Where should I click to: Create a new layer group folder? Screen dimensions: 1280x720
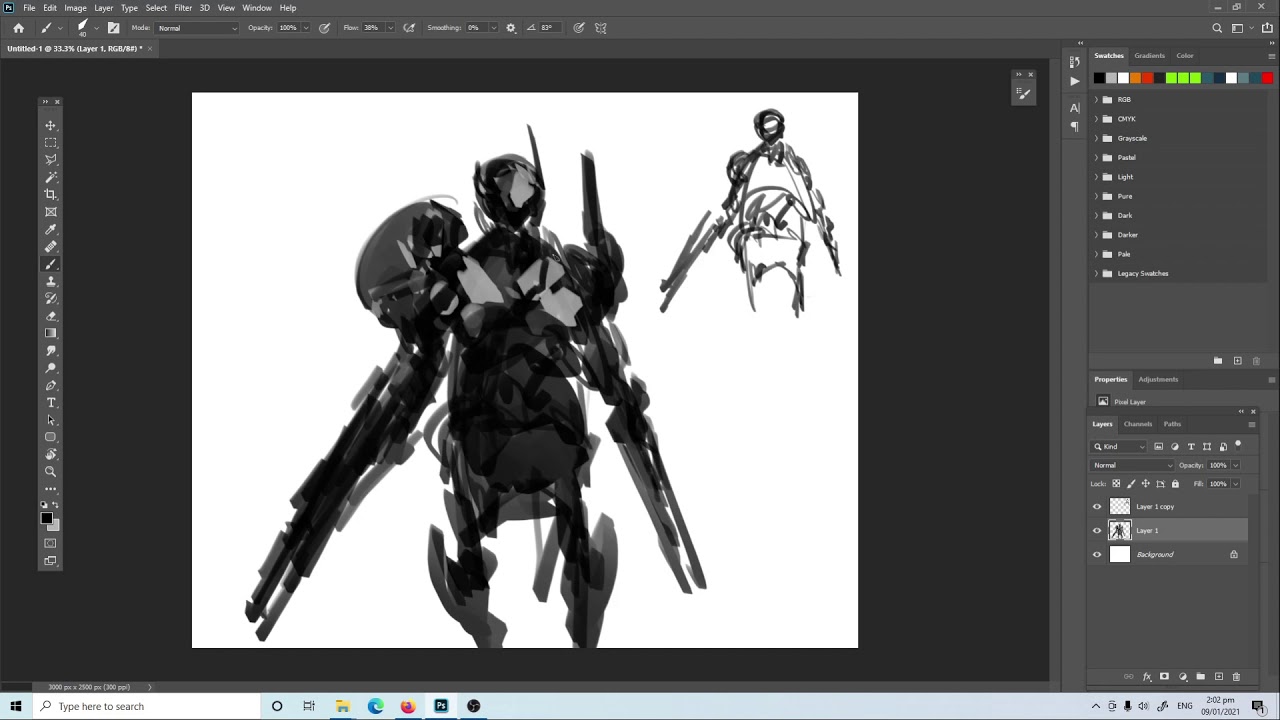point(1201,677)
